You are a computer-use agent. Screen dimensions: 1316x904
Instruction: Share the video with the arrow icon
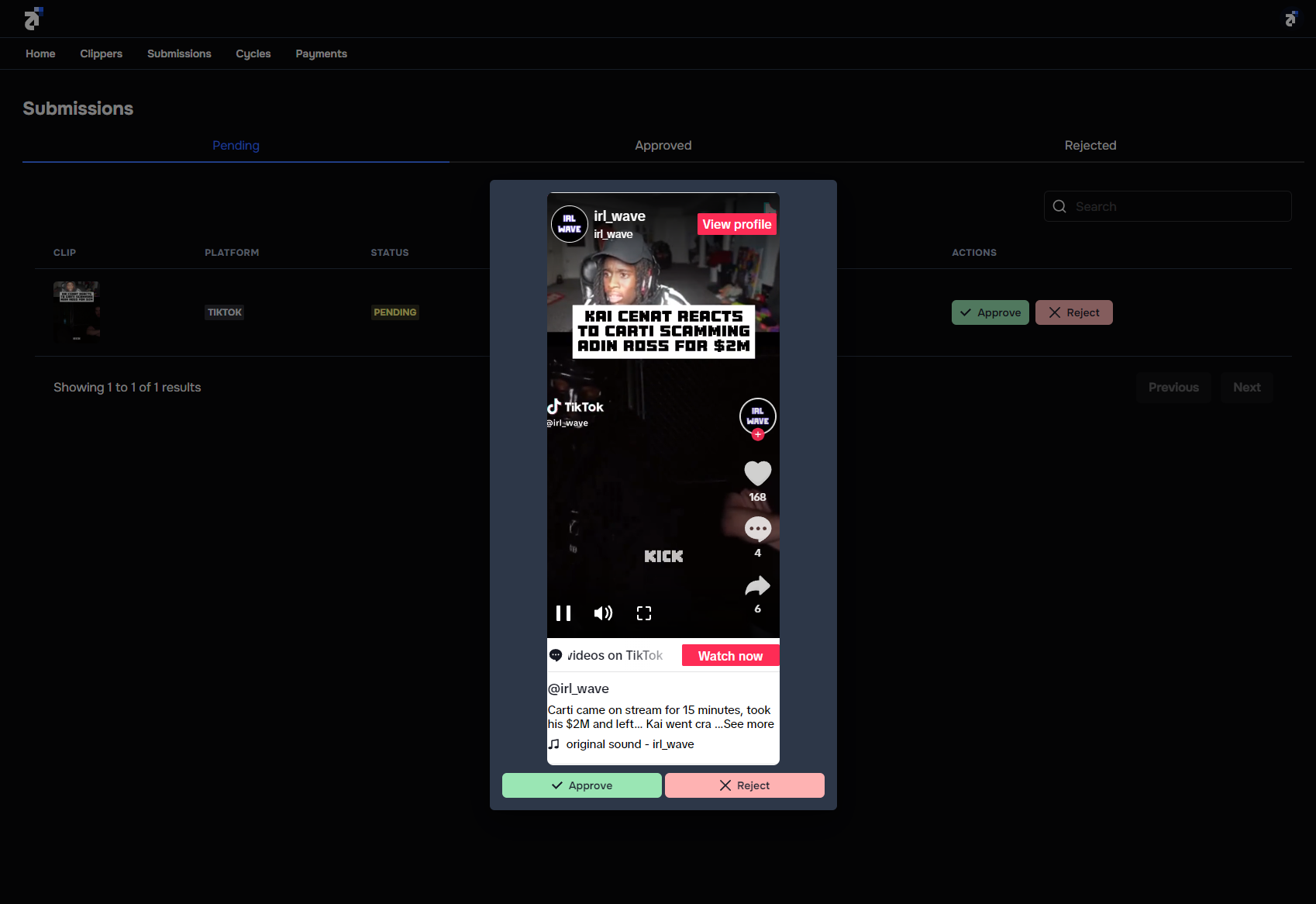758,586
